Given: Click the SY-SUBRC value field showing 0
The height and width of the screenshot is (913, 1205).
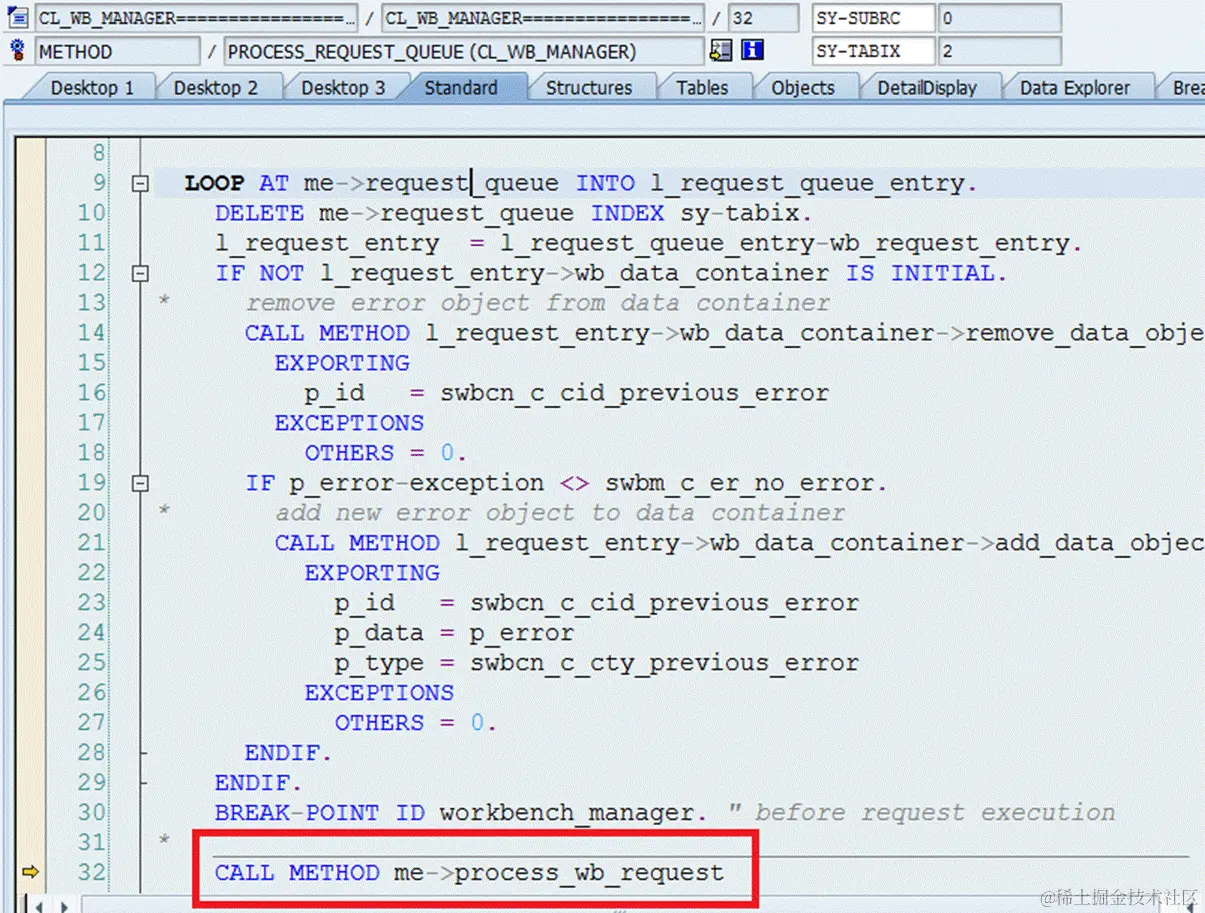Looking at the screenshot, I should 1000,18.
